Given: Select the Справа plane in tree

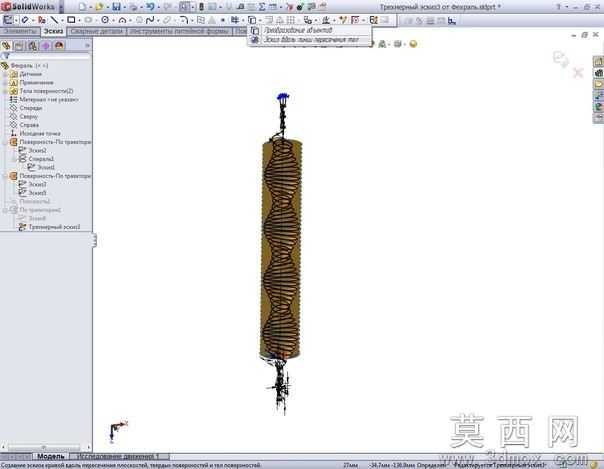Looking at the screenshot, I should tap(29, 125).
